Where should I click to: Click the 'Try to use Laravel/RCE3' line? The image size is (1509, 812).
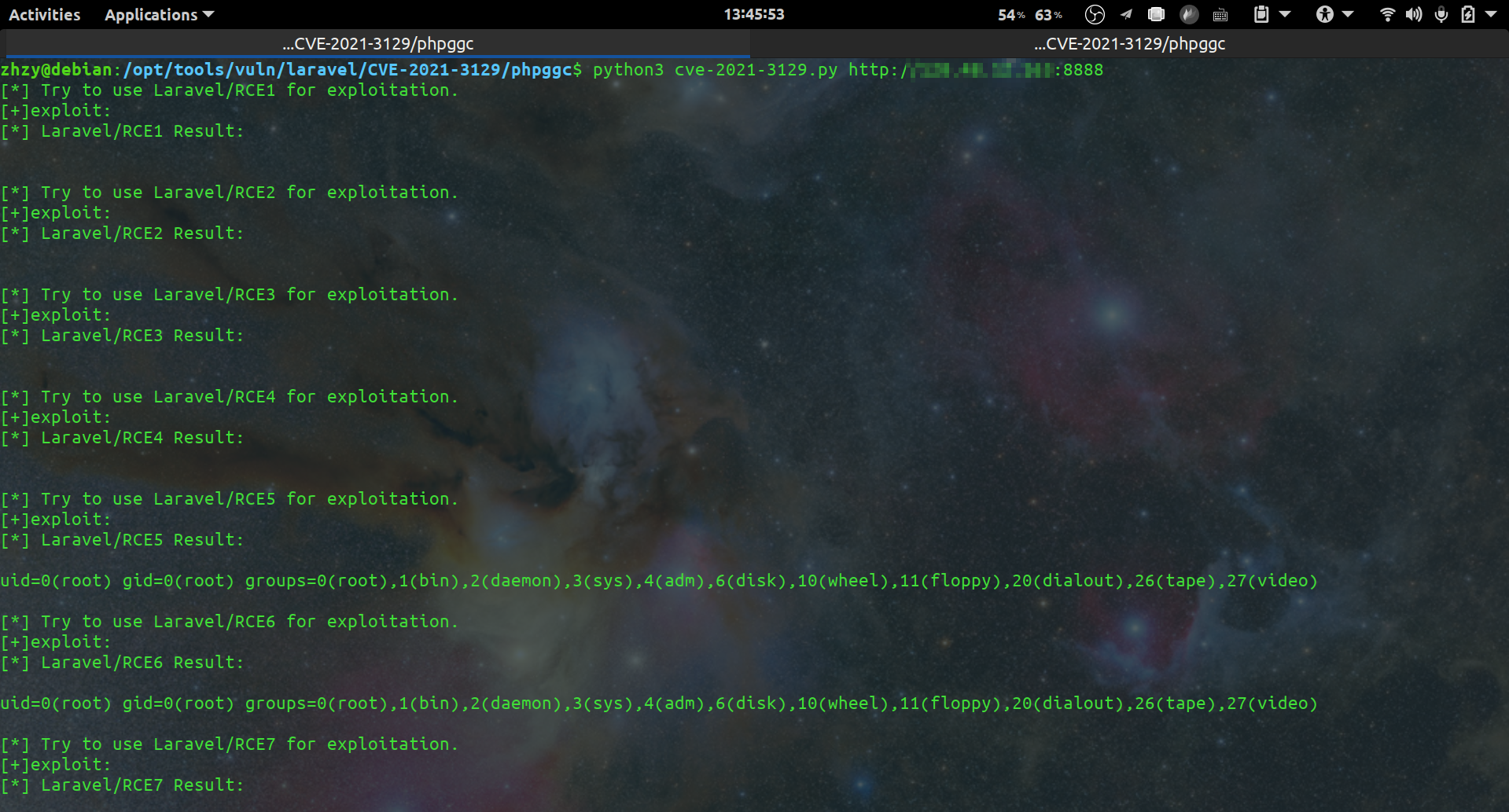[229, 295]
